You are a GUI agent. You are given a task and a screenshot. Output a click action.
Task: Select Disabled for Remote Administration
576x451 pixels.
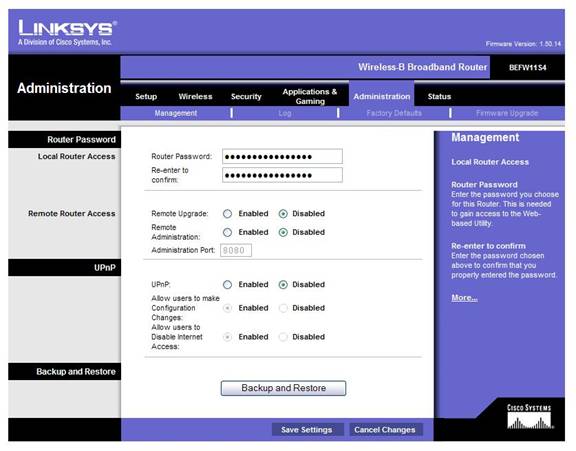[x=283, y=232]
